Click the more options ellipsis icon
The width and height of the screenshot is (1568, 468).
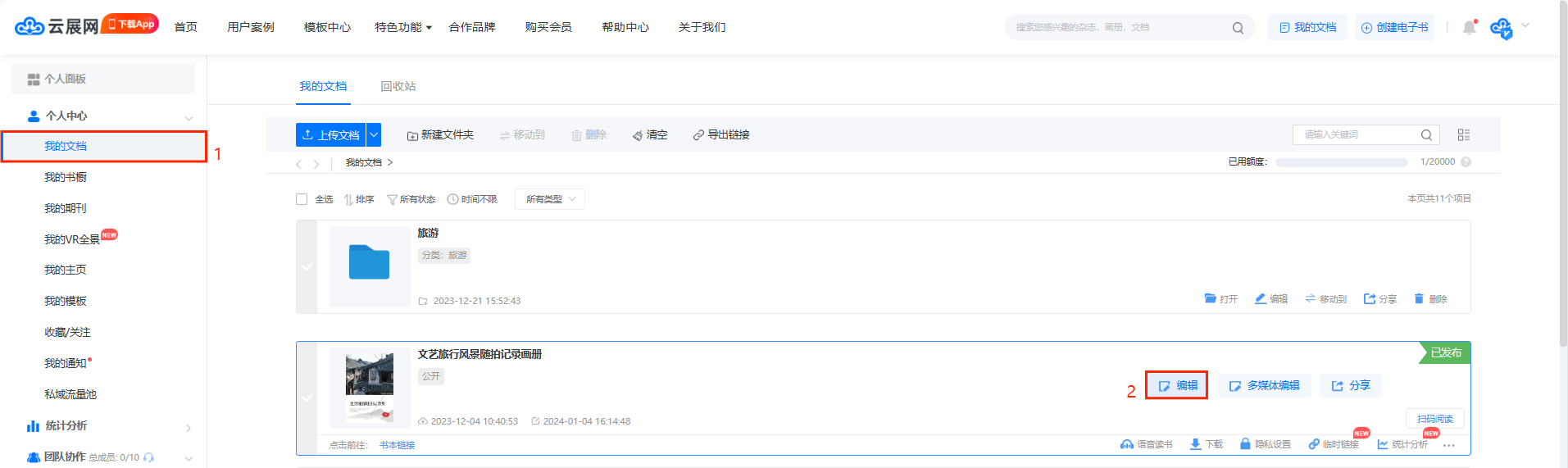(1448, 445)
